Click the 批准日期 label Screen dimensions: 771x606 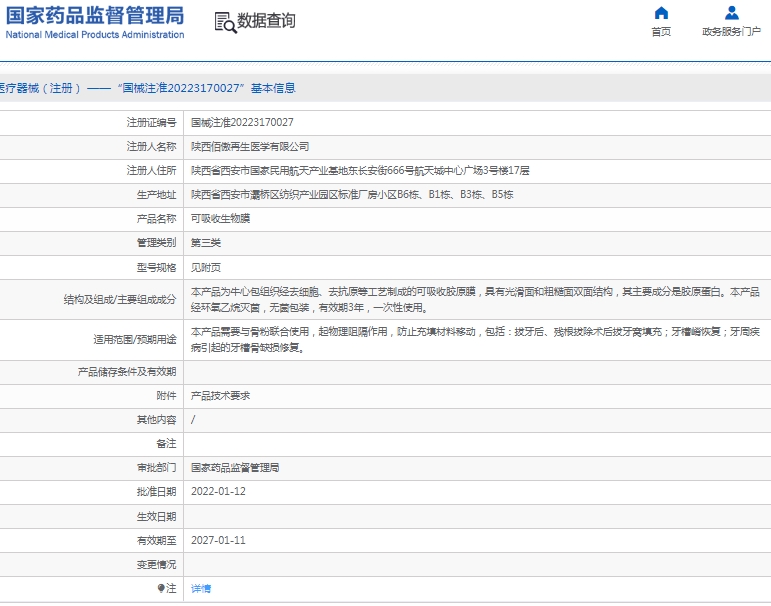point(156,492)
